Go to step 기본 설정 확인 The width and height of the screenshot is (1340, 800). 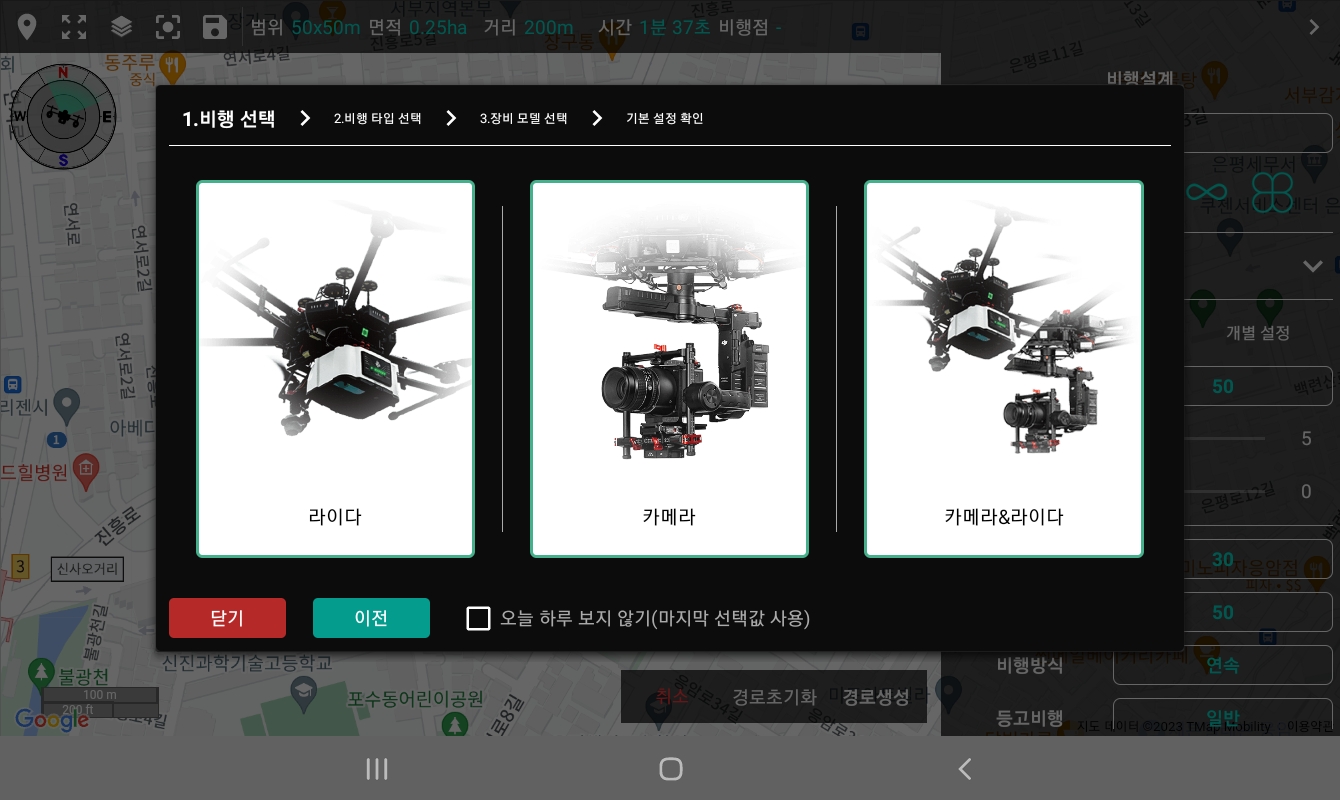tap(665, 118)
